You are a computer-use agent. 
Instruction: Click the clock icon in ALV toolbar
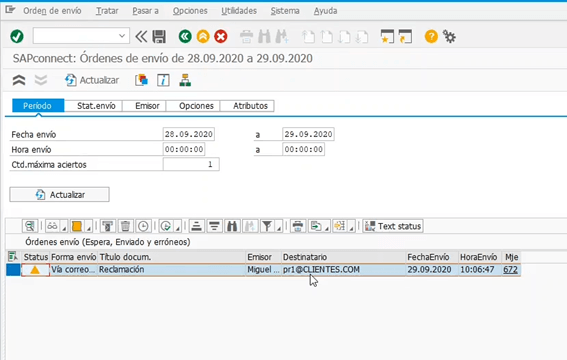click(x=143, y=226)
